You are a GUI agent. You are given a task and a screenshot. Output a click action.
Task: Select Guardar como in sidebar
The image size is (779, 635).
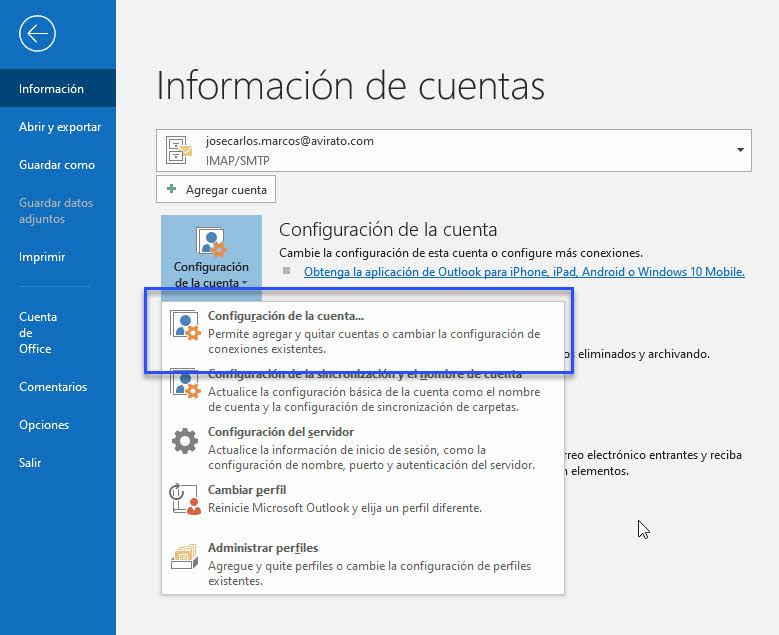tap(58, 165)
